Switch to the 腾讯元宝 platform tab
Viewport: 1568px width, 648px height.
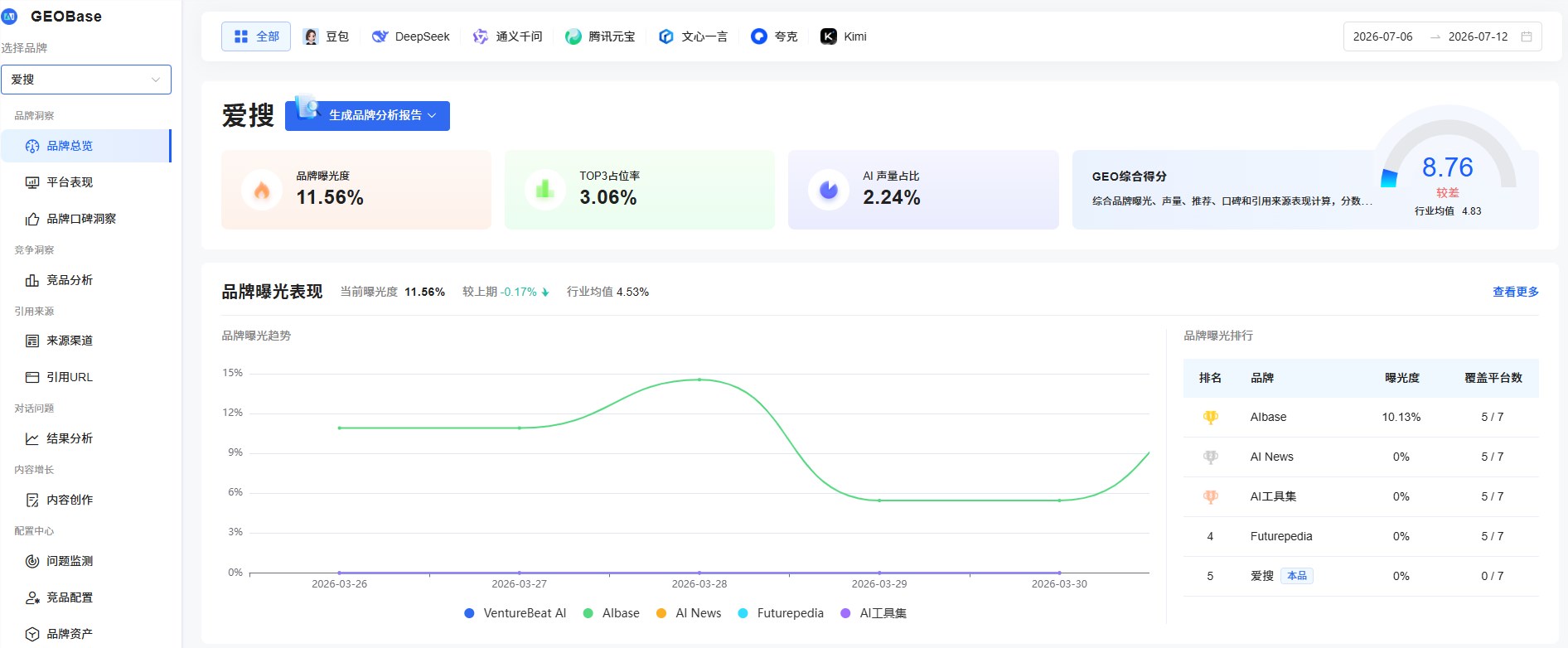coord(600,36)
